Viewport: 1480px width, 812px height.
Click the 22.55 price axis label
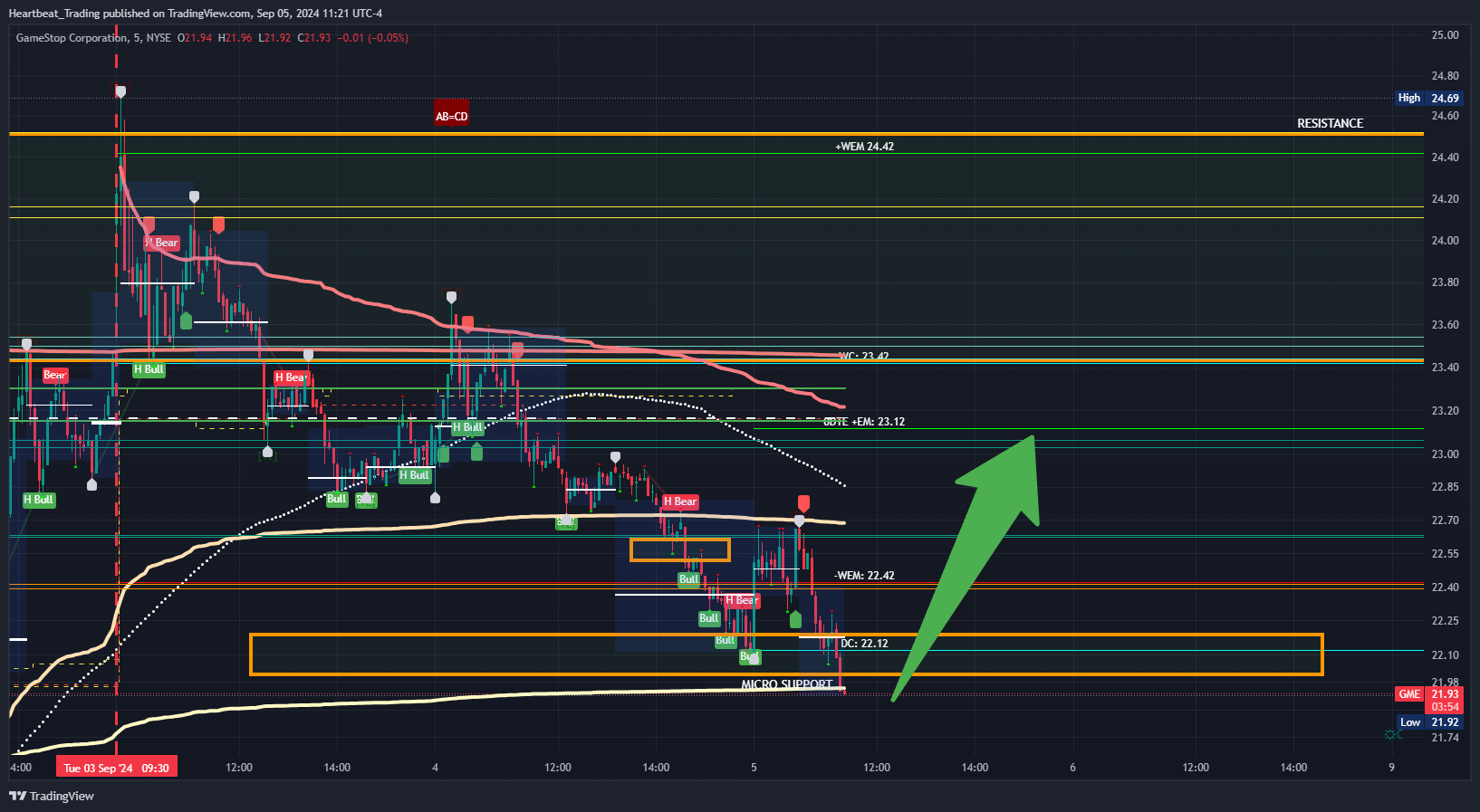(1445, 554)
